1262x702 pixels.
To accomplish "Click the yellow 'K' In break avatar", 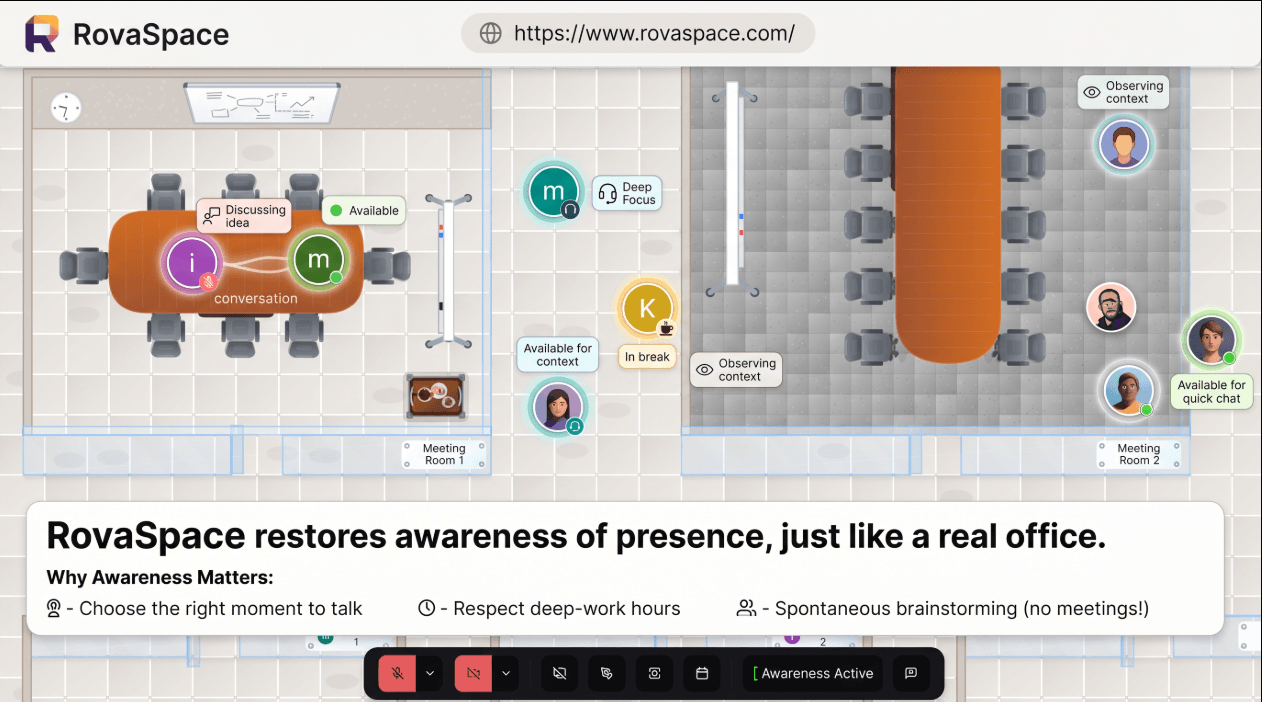I will pyautogui.click(x=647, y=308).
